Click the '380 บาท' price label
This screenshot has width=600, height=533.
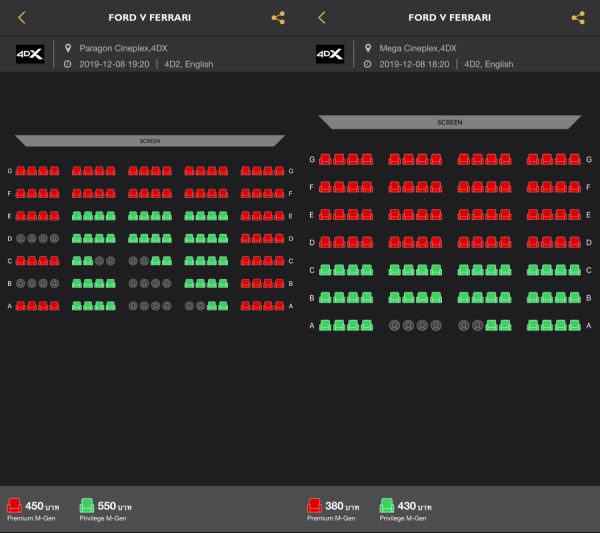[x=342, y=506]
